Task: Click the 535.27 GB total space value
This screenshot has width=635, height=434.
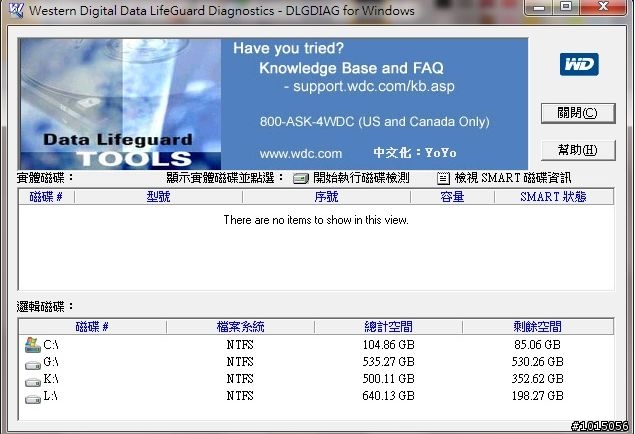Action: click(388, 362)
